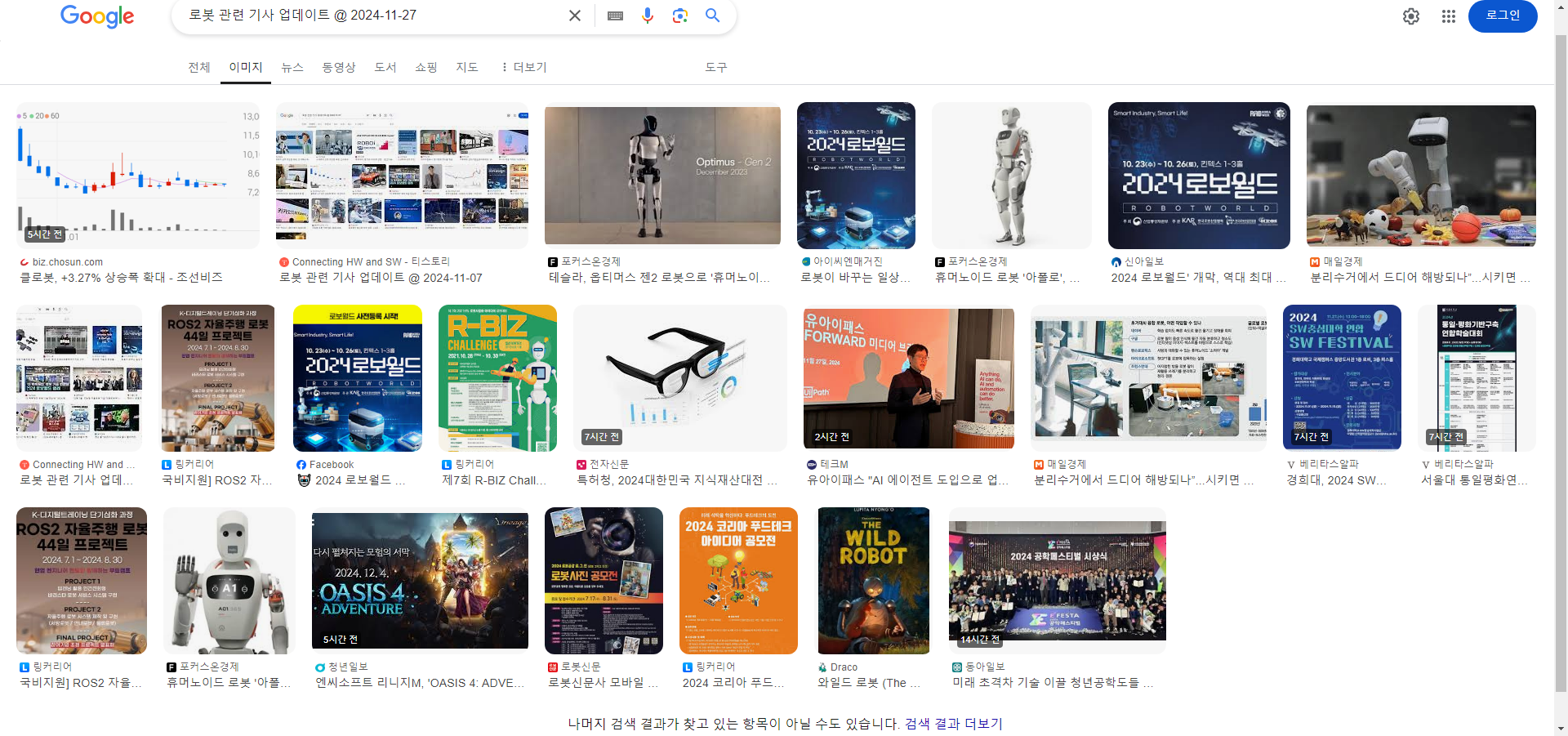Open '2024 로보월드 개막, 역대 최대' title
This screenshot has width=1568, height=736.
[x=1198, y=278]
